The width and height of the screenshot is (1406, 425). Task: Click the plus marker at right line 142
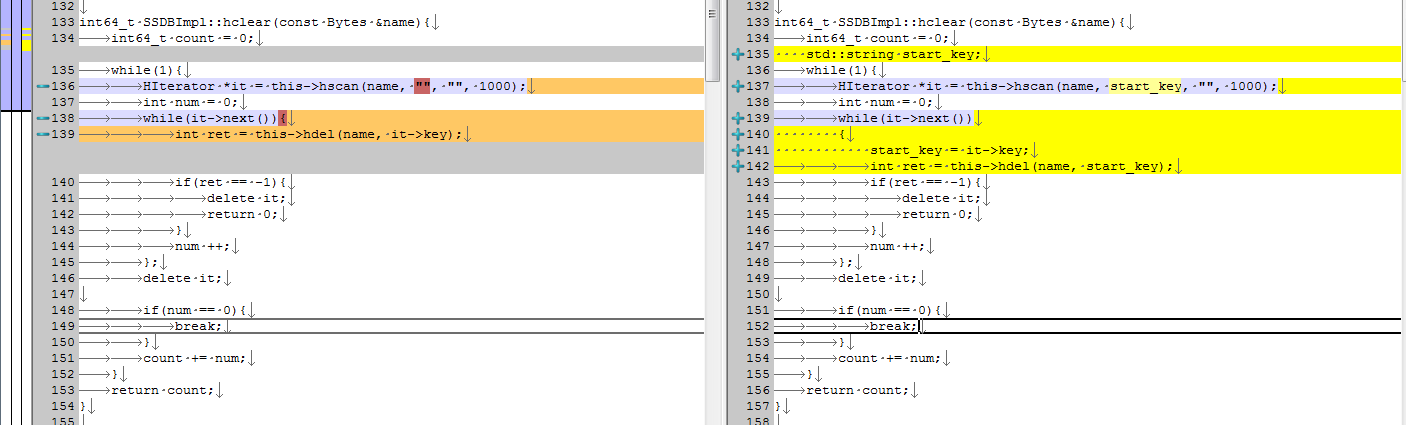(737, 166)
